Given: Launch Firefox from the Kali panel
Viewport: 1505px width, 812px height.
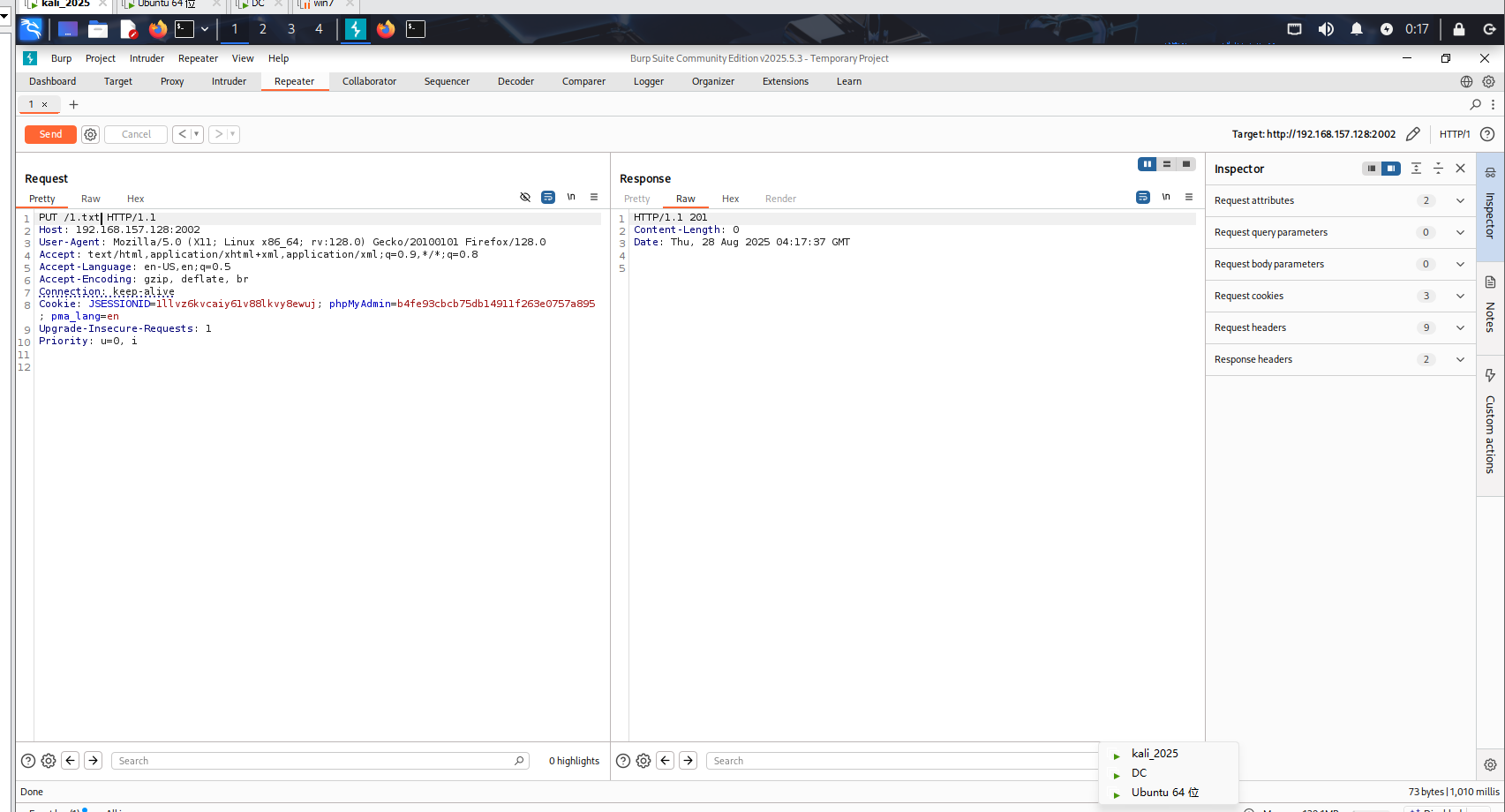Looking at the screenshot, I should [157, 29].
